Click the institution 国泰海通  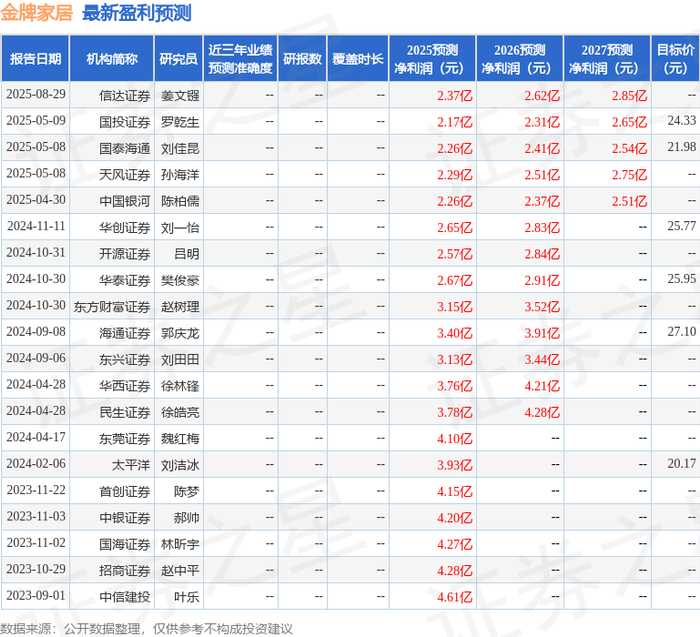pos(125,148)
